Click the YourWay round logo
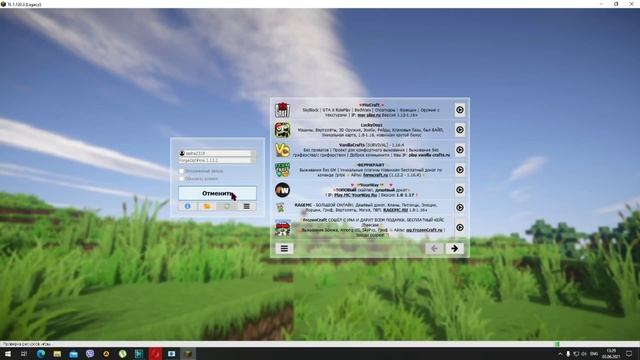 (x=282, y=190)
